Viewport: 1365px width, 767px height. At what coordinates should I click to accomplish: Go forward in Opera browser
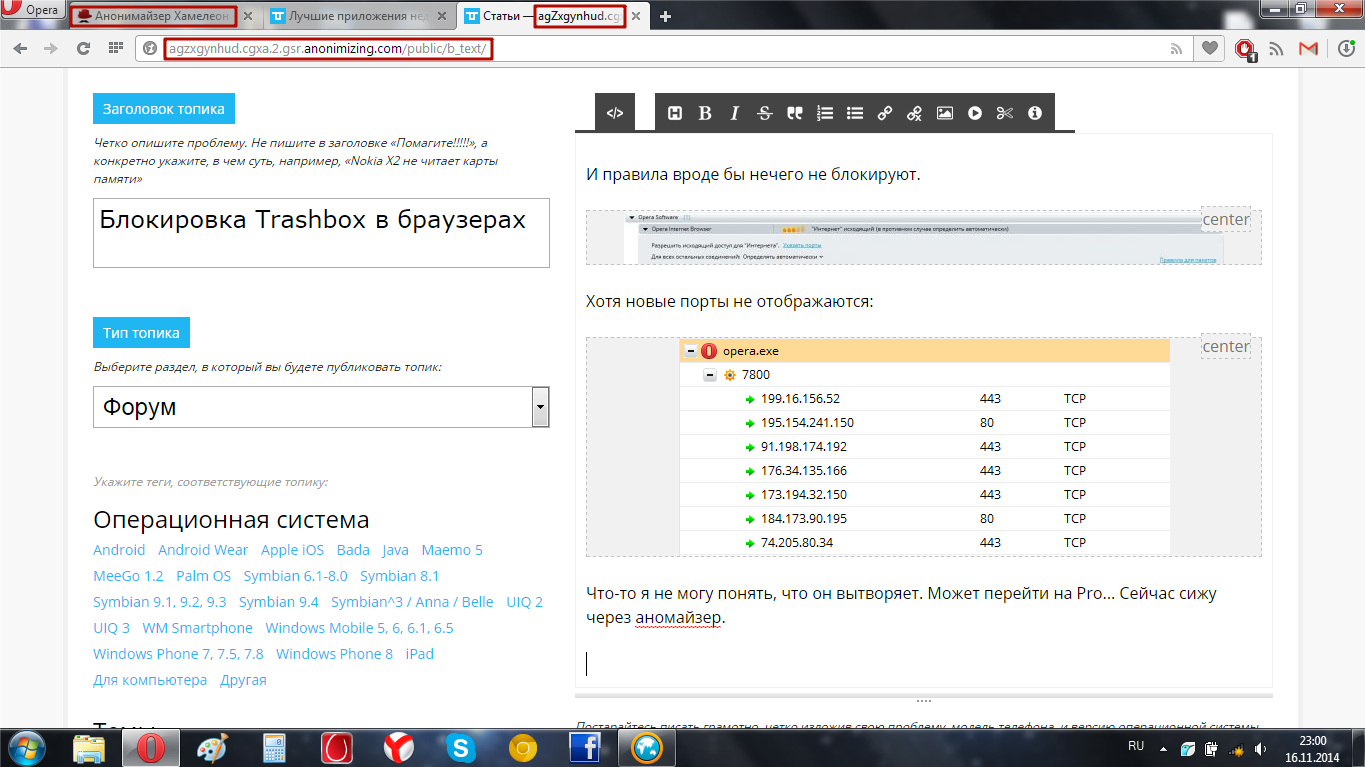(x=50, y=48)
